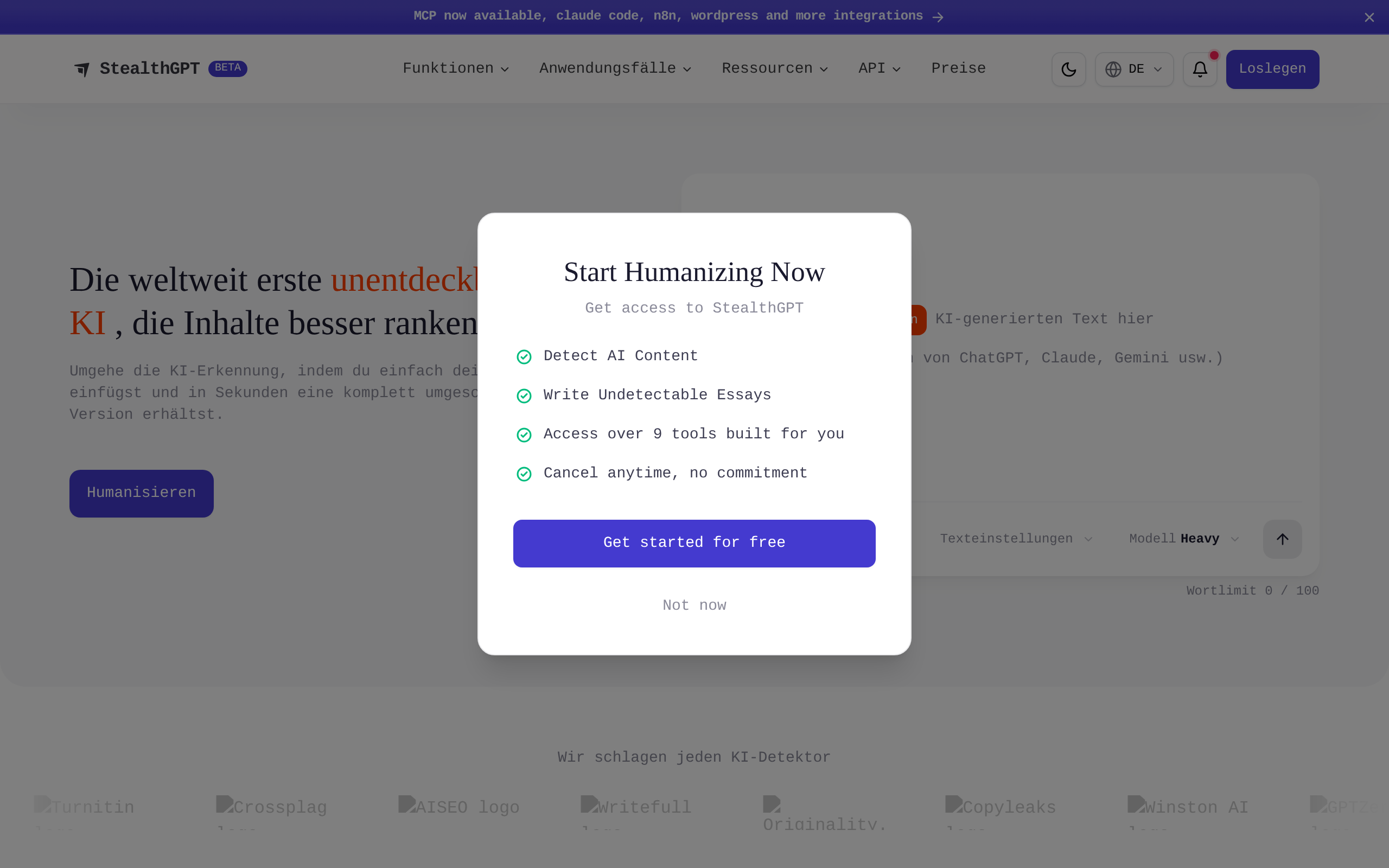Toggle dark mode with the moon icon
Image resolution: width=1389 pixels, height=868 pixels.
(1068, 69)
